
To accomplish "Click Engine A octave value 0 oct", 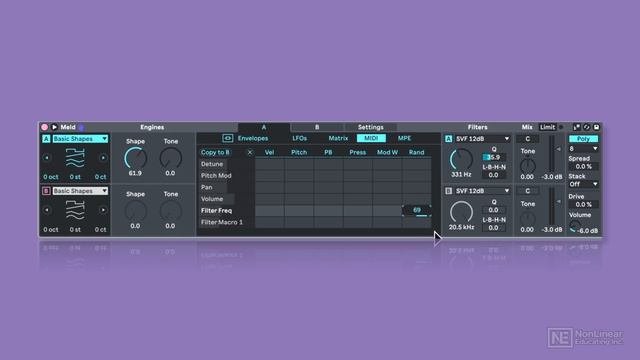I will coord(51,177).
